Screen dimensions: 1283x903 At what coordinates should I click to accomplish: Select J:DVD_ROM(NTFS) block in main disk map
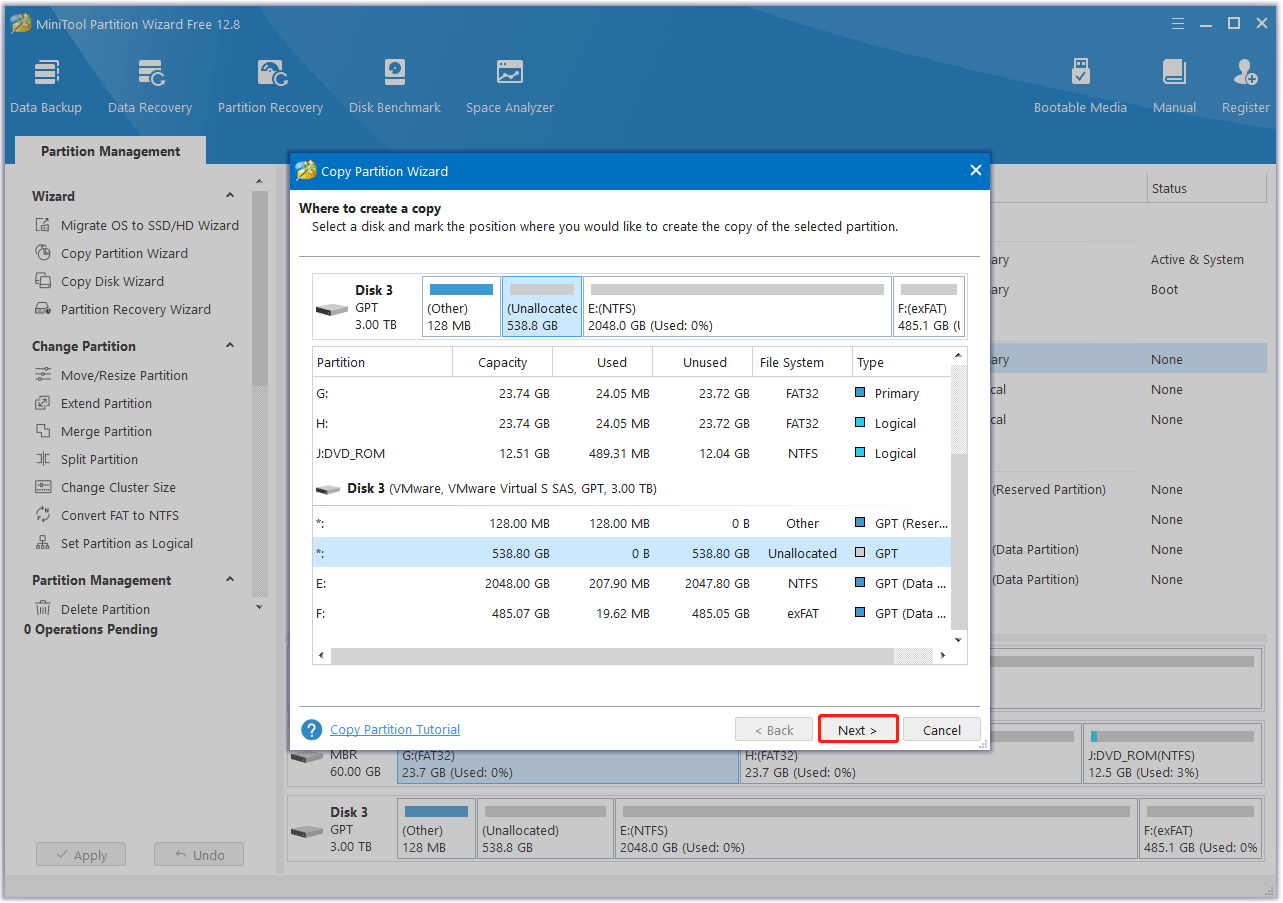click(x=1172, y=753)
